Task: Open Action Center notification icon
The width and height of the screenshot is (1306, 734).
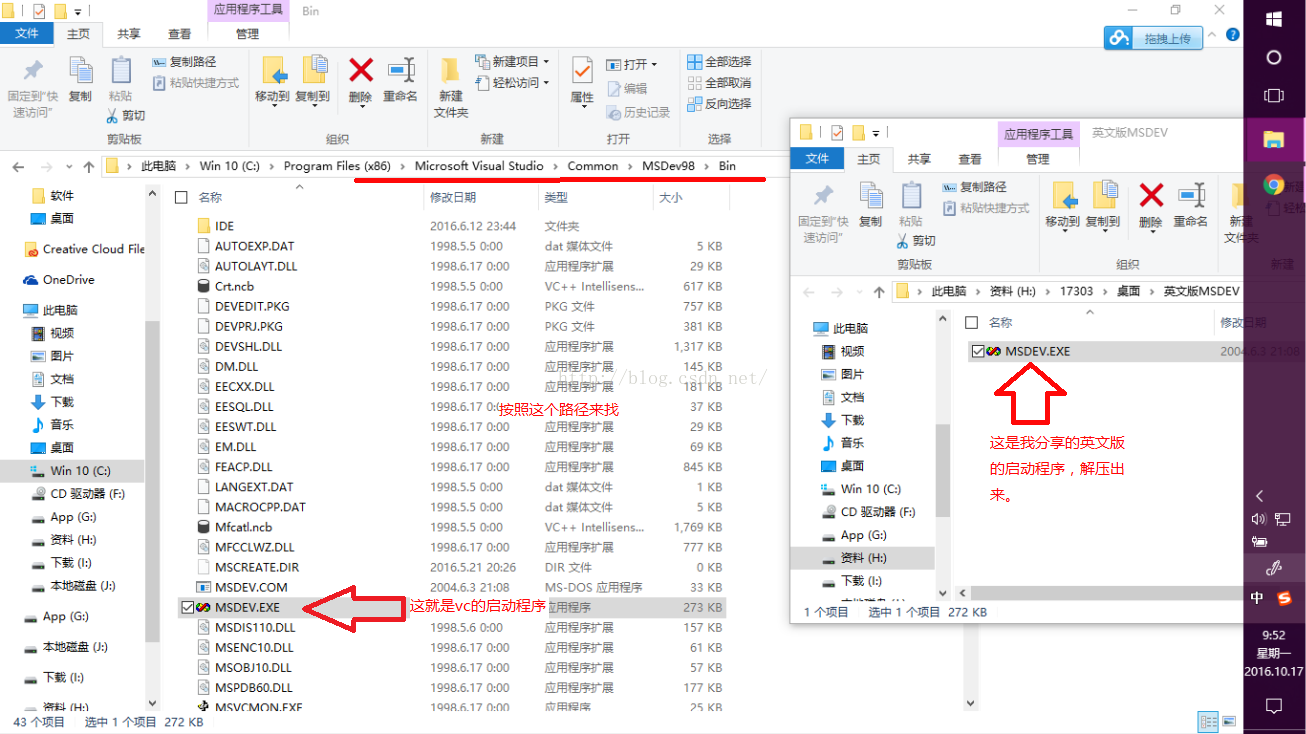Action: [1274, 706]
